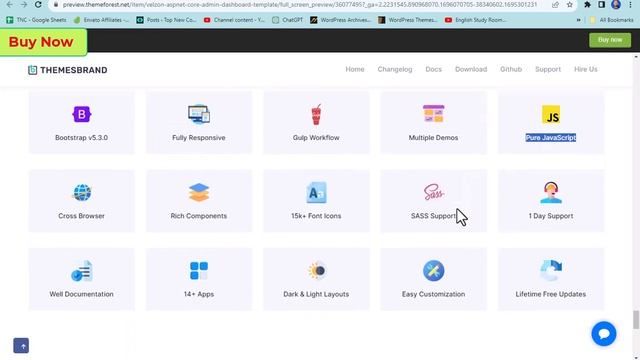The width and height of the screenshot is (640, 360).
Task: Open the blue chat bubble widget
Action: click(604, 333)
